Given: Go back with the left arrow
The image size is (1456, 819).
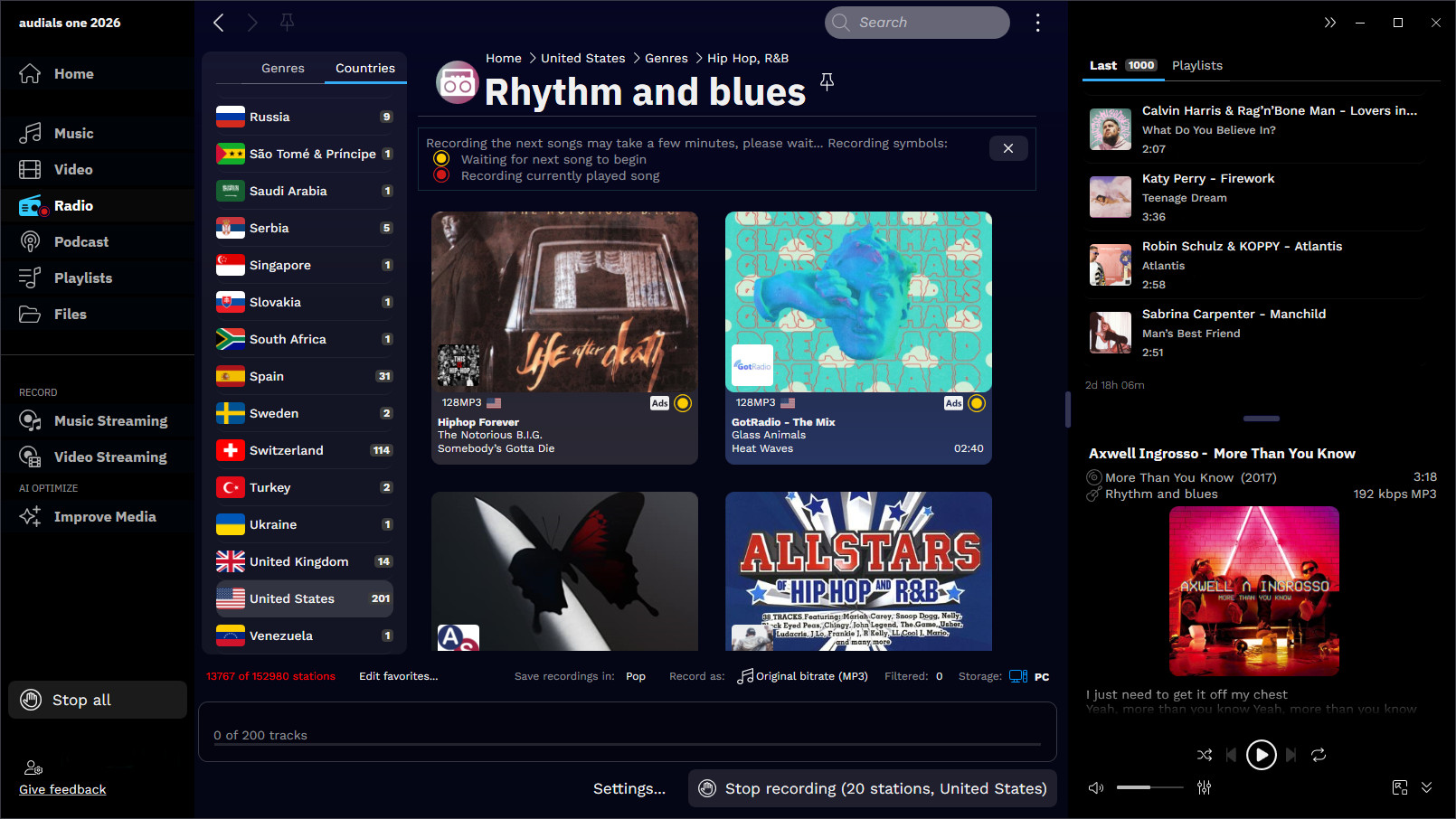Looking at the screenshot, I should coord(219,23).
